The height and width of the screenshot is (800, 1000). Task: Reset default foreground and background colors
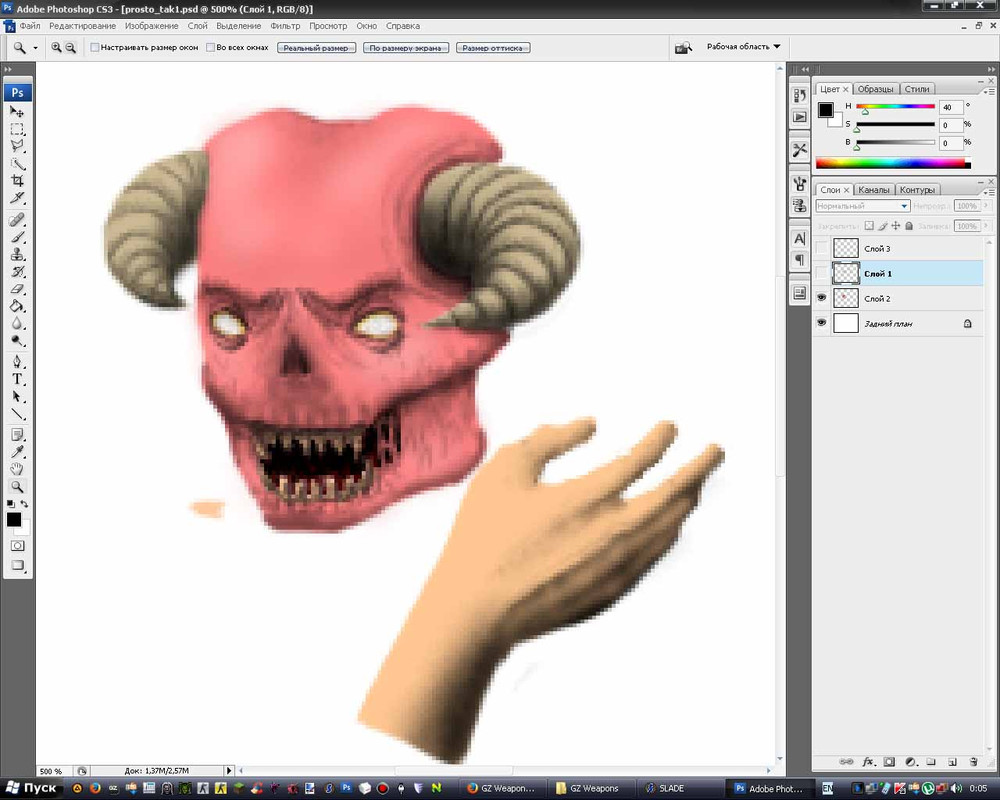click(10, 504)
